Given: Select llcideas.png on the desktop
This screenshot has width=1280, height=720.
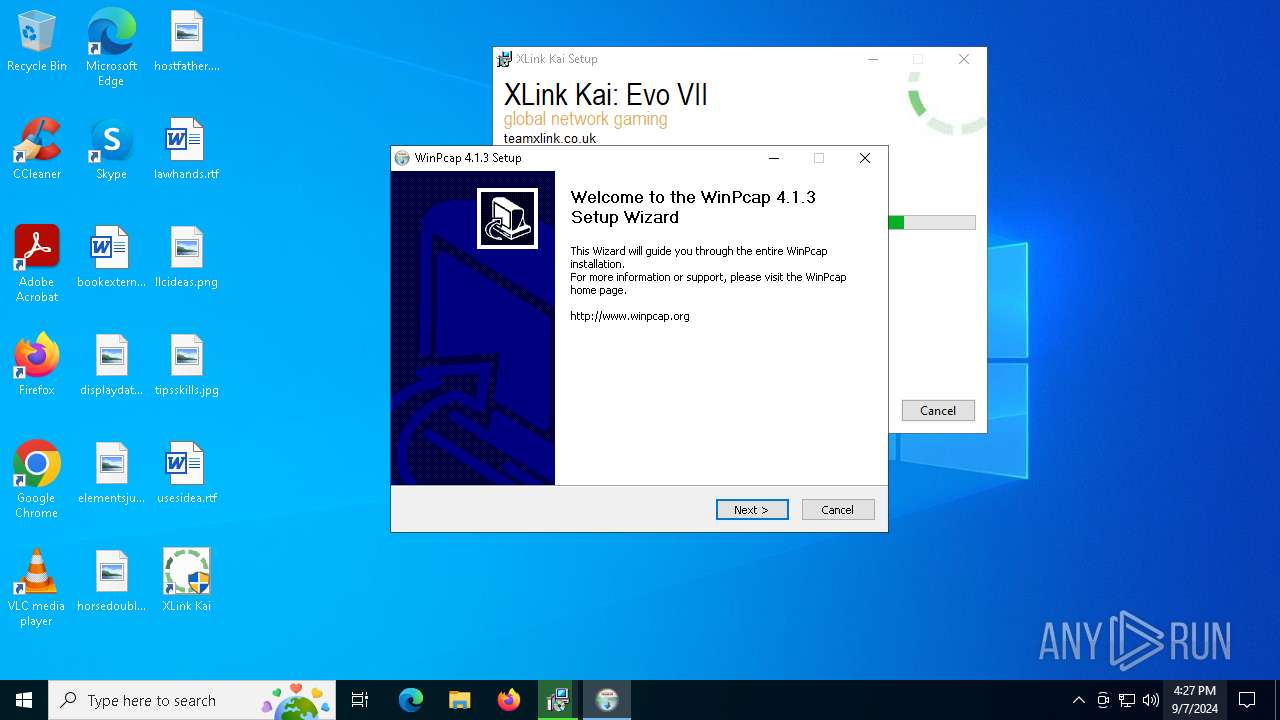Looking at the screenshot, I should pyautogui.click(x=186, y=258).
